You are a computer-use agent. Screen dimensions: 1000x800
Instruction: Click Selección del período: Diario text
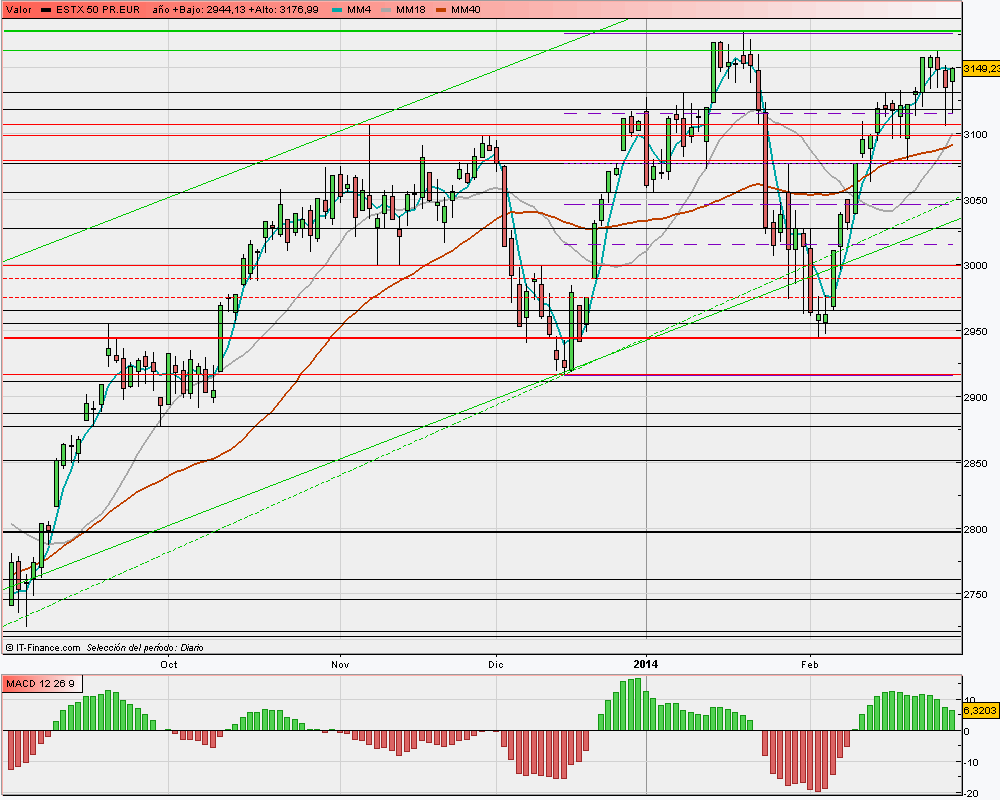[x=145, y=648]
